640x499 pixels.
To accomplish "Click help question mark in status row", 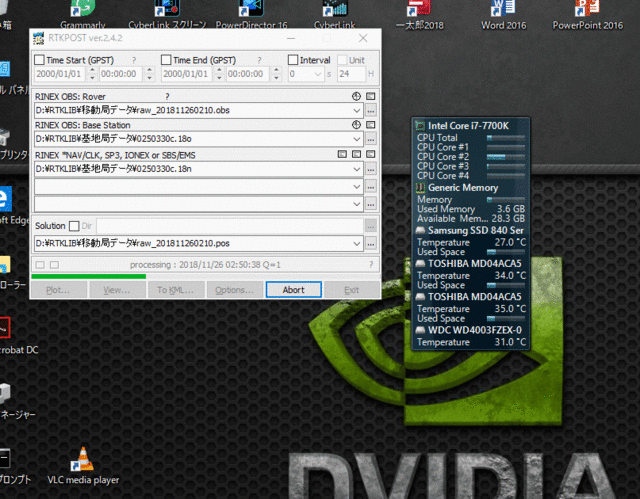I will coord(371,265).
